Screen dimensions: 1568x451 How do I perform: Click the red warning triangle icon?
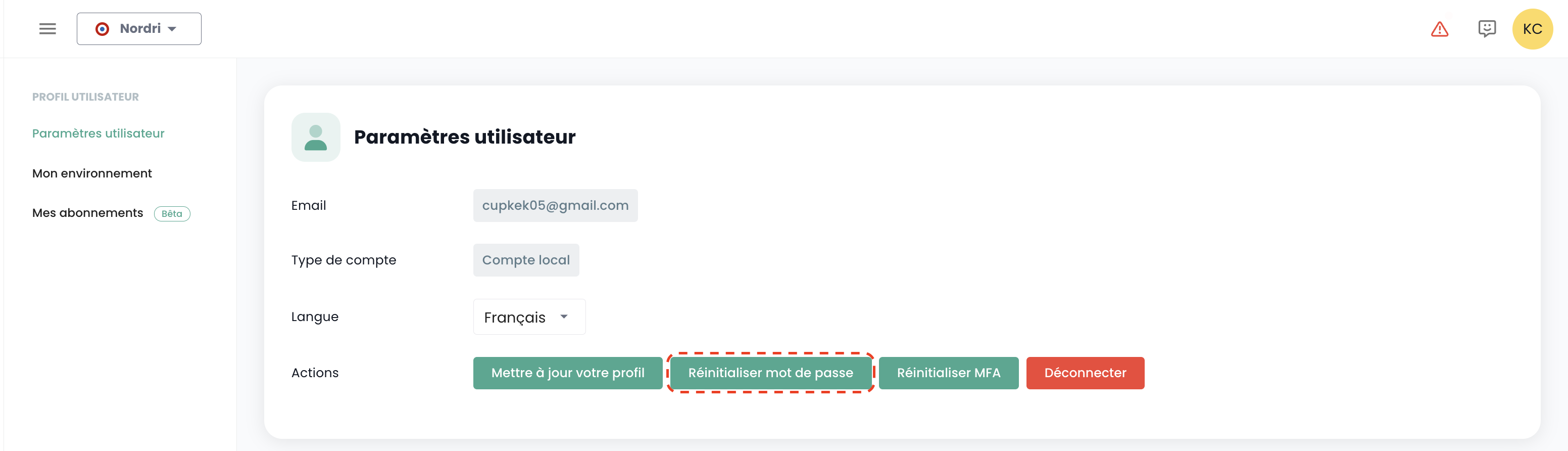(1440, 29)
